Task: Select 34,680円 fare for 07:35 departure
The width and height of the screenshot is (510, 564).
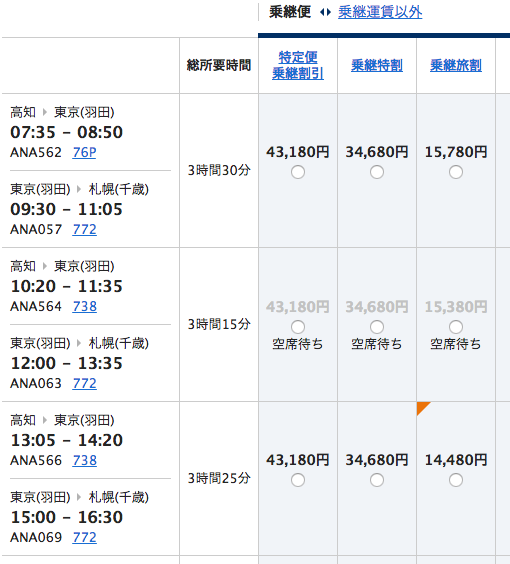Action: click(377, 172)
